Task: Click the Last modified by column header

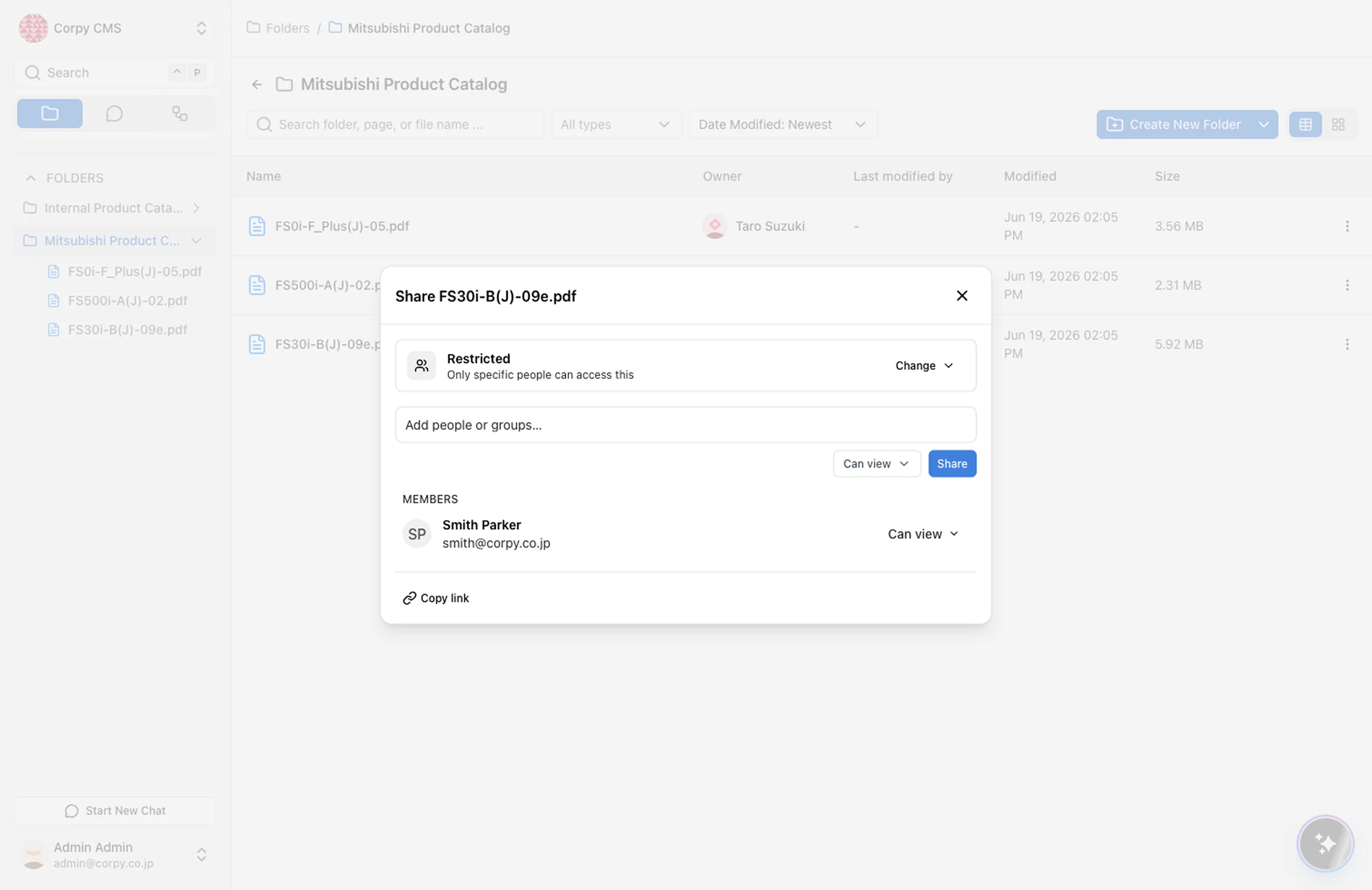Action: [903, 176]
